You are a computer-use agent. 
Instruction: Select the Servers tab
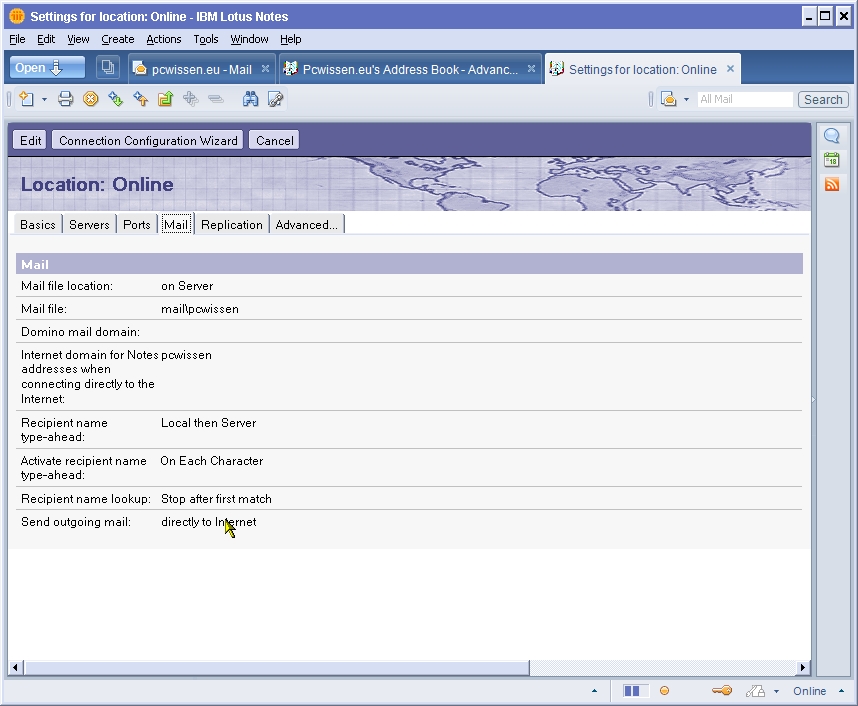[x=89, y=224]
